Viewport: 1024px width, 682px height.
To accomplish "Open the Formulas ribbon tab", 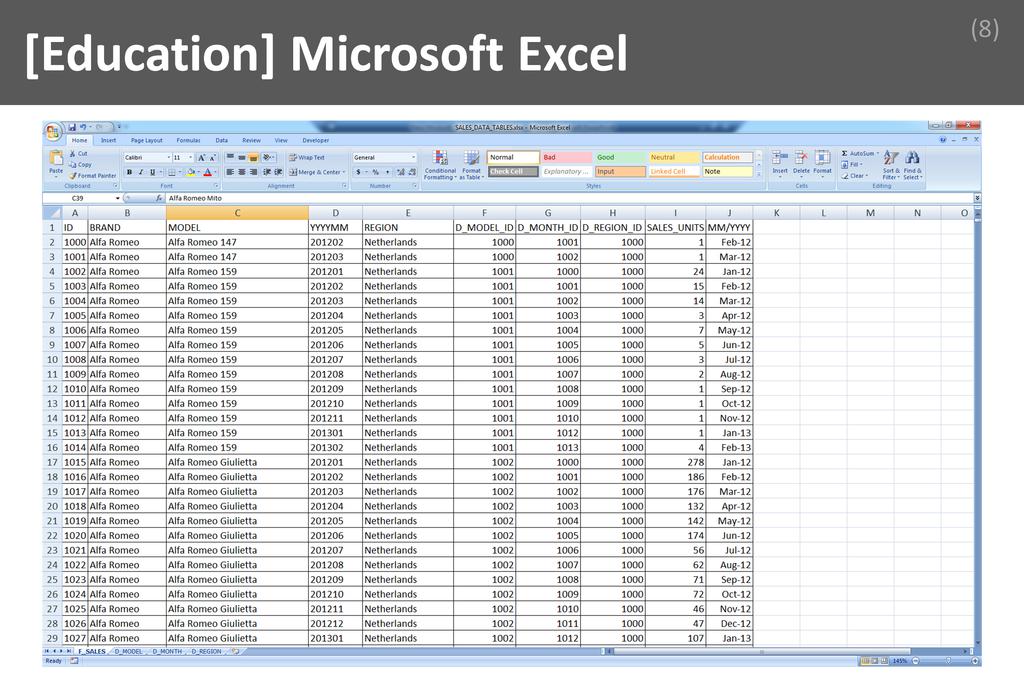I will (188, 140).
